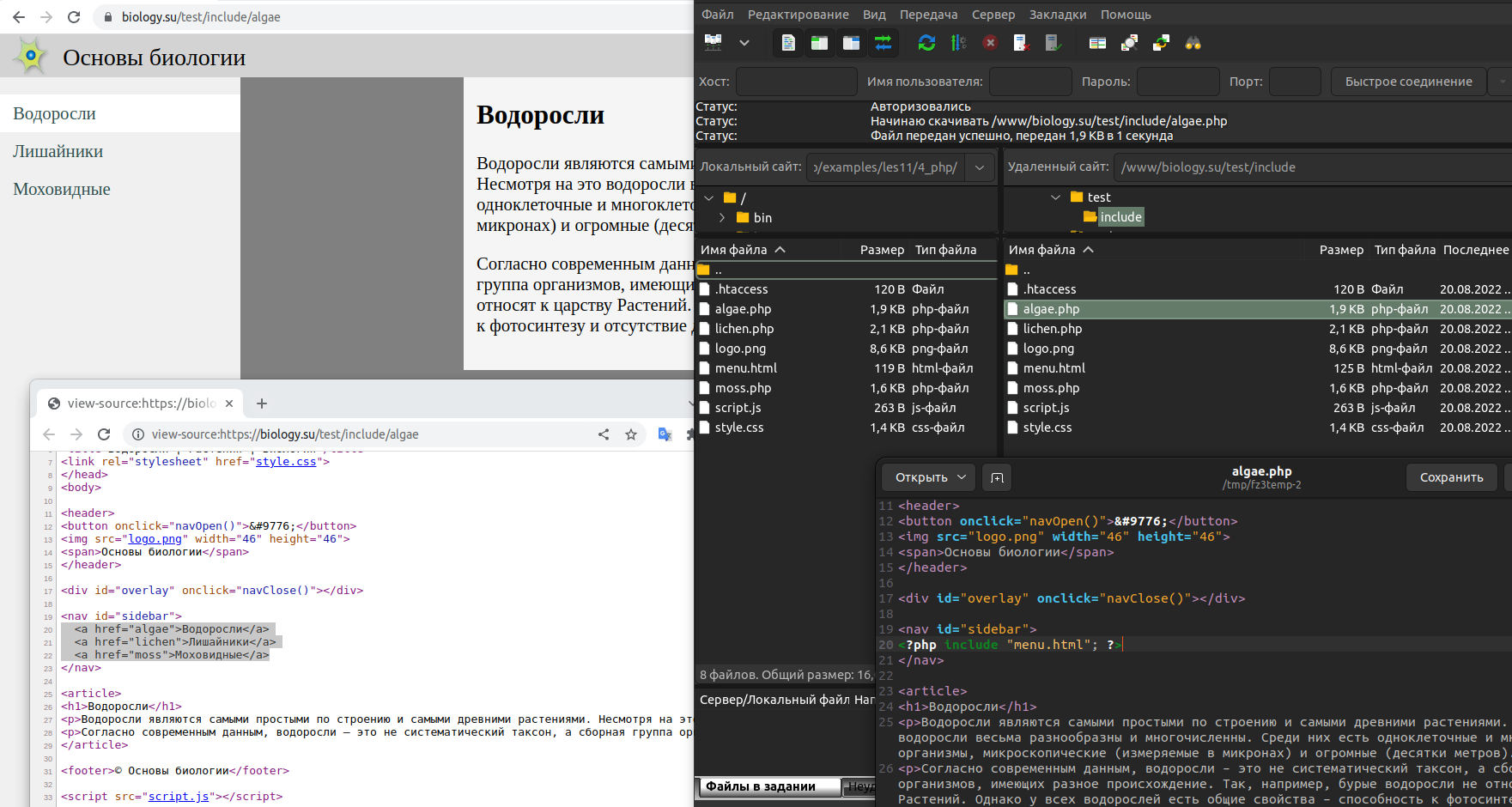Open the Вид menu
This screenshot has height=807, width=1512.
(x=874, y=15)
